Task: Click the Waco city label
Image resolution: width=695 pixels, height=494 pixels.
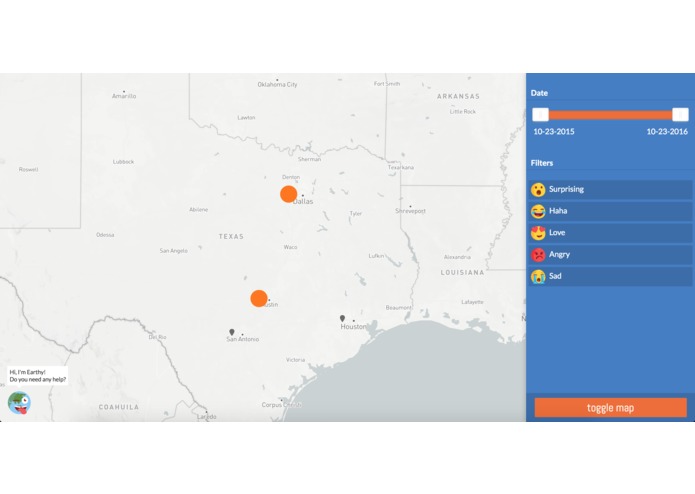Action: tap(290, 247)
